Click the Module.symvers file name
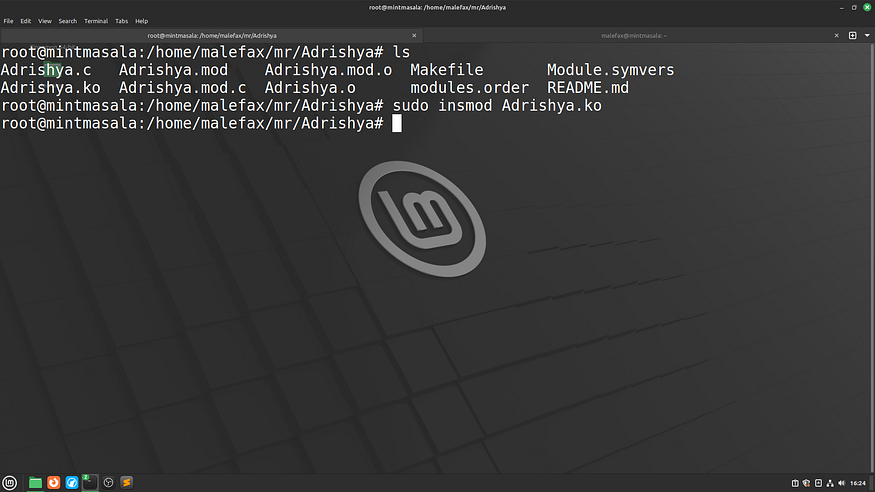Viewport: 875px width, 492px height. click(610, 70)
